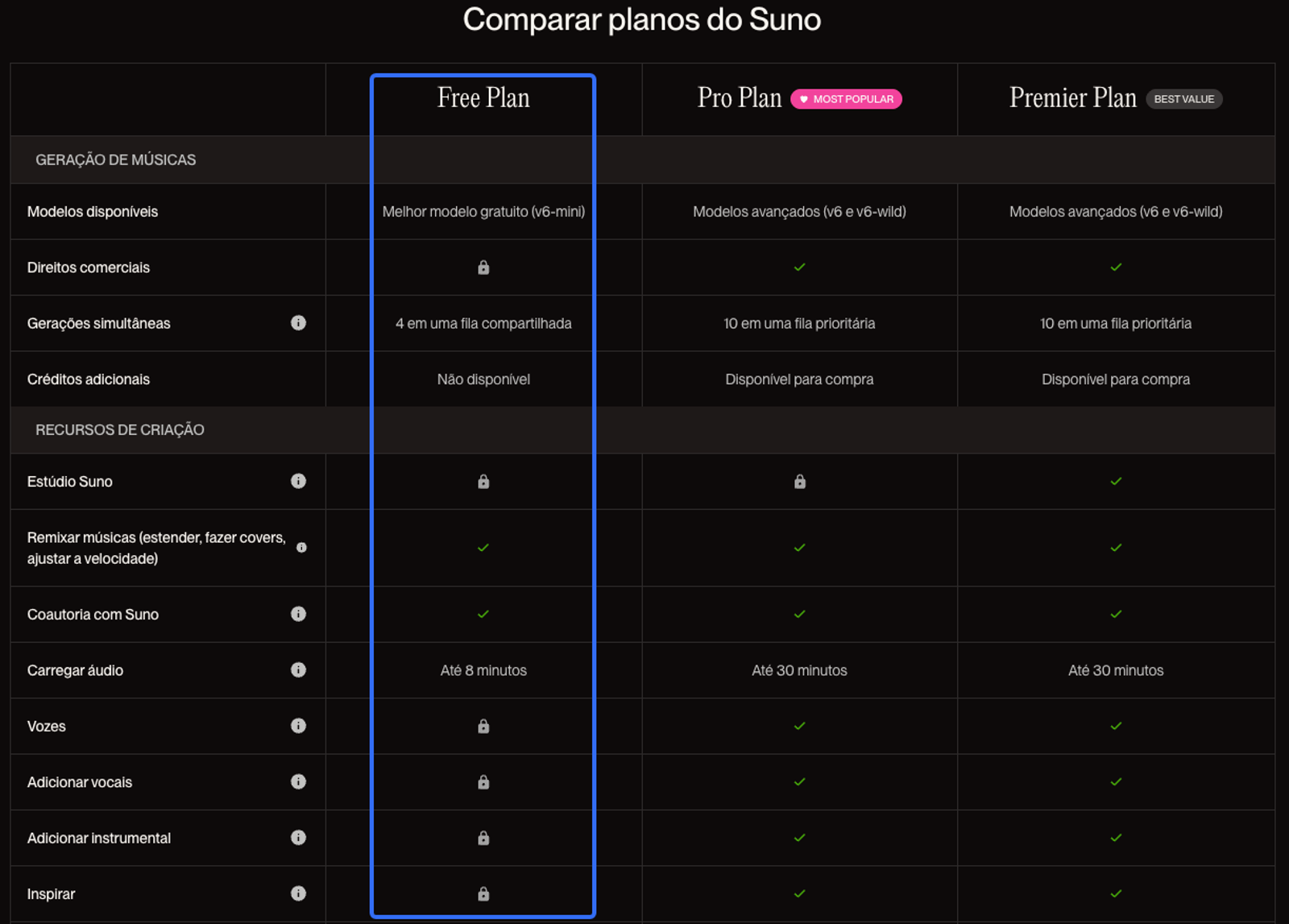Open the info tooltip for Remixar músicas
The width and height of the screenshot is (1289, 924).
pyautogui.click(x=301, y=548)
